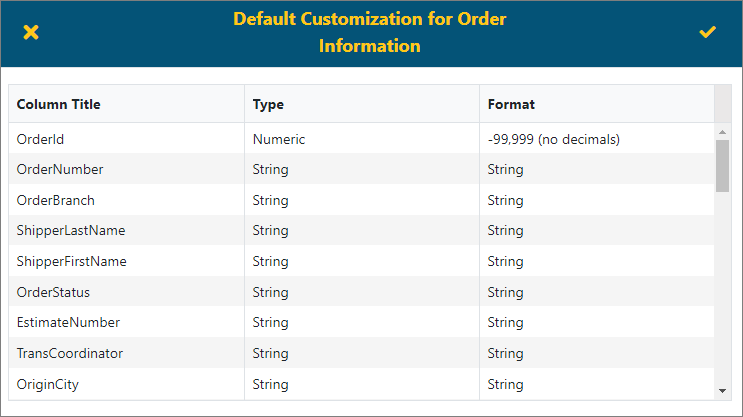This screenshot has width=743, height=417.
Task: Click the scrollbar up arrow
Action: [x=722, y=131]
